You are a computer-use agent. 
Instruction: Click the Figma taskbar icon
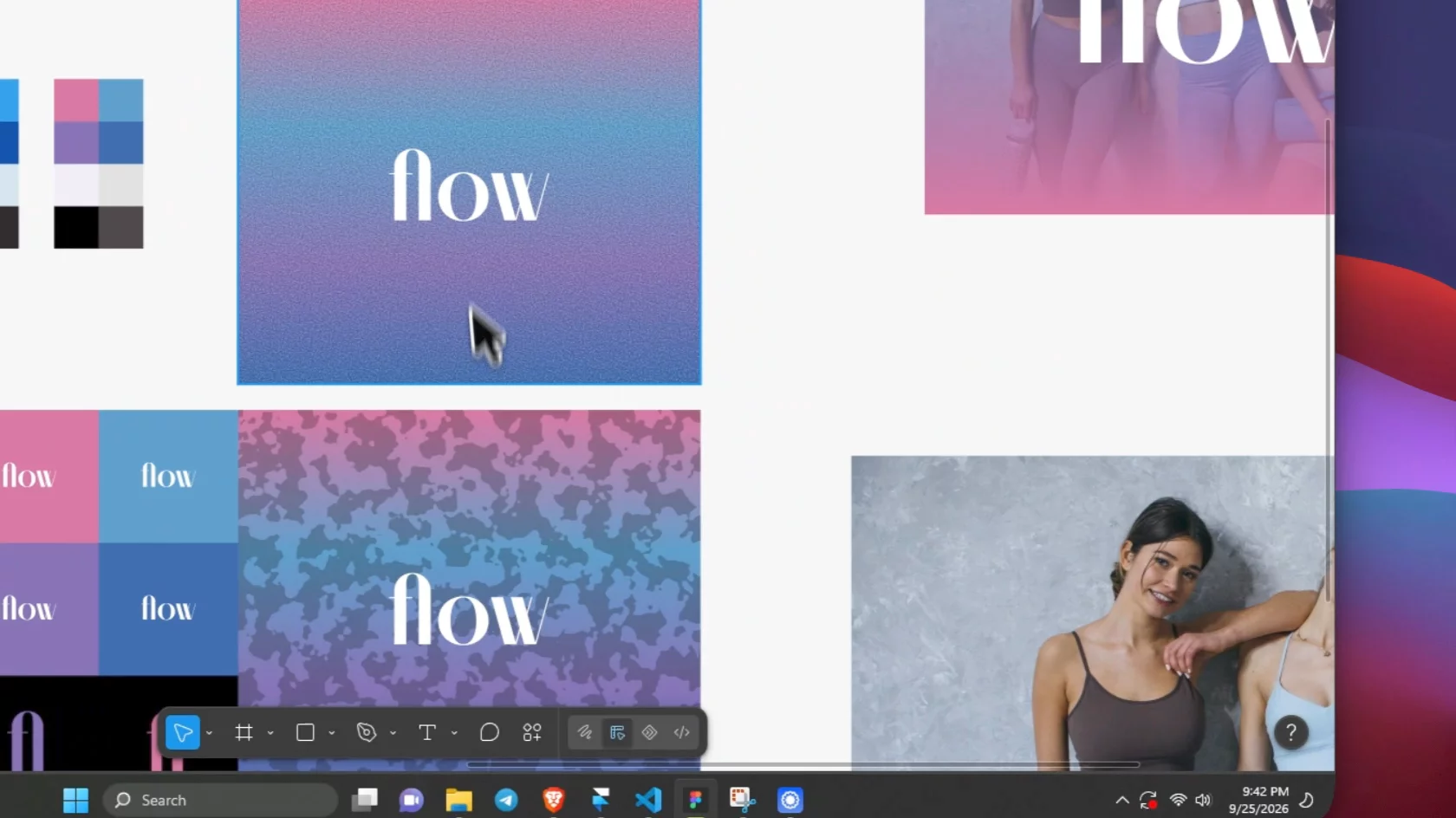[x=695, y=800]
